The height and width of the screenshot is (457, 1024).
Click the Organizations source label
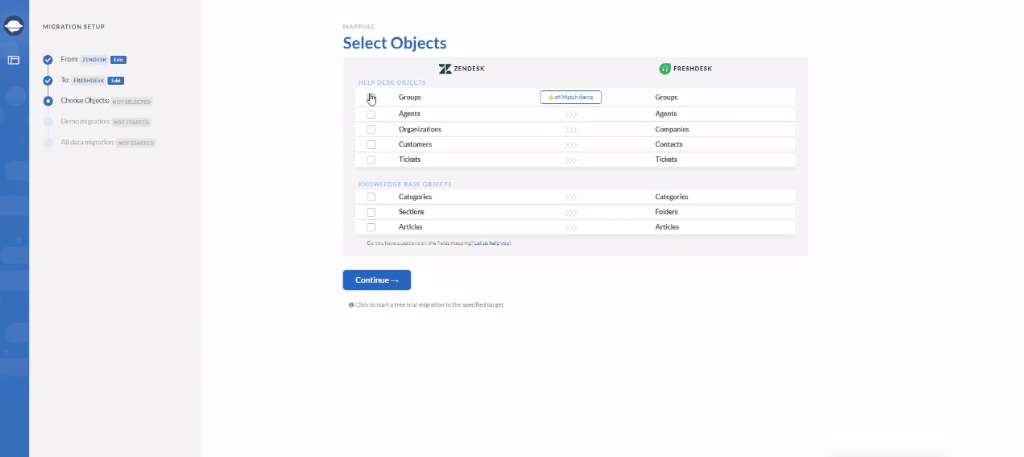(x=420, y=129)
